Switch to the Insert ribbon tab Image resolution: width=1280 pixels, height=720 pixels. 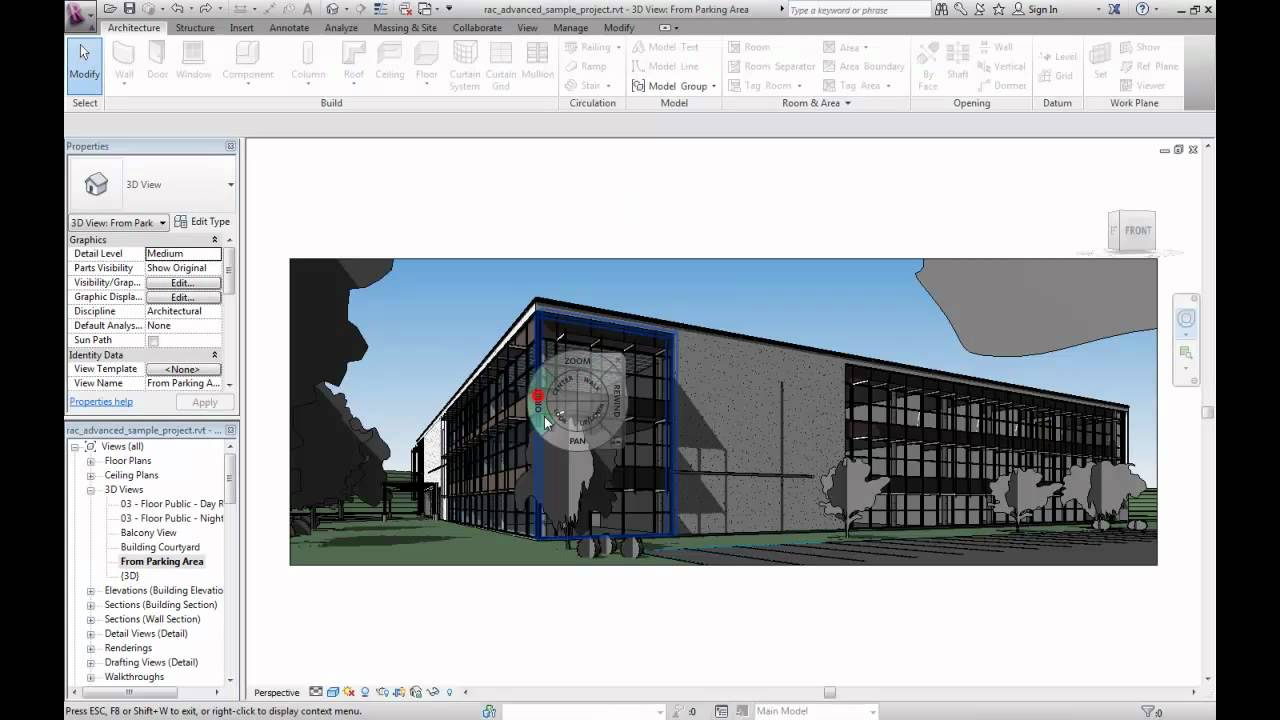click(242, 28)
